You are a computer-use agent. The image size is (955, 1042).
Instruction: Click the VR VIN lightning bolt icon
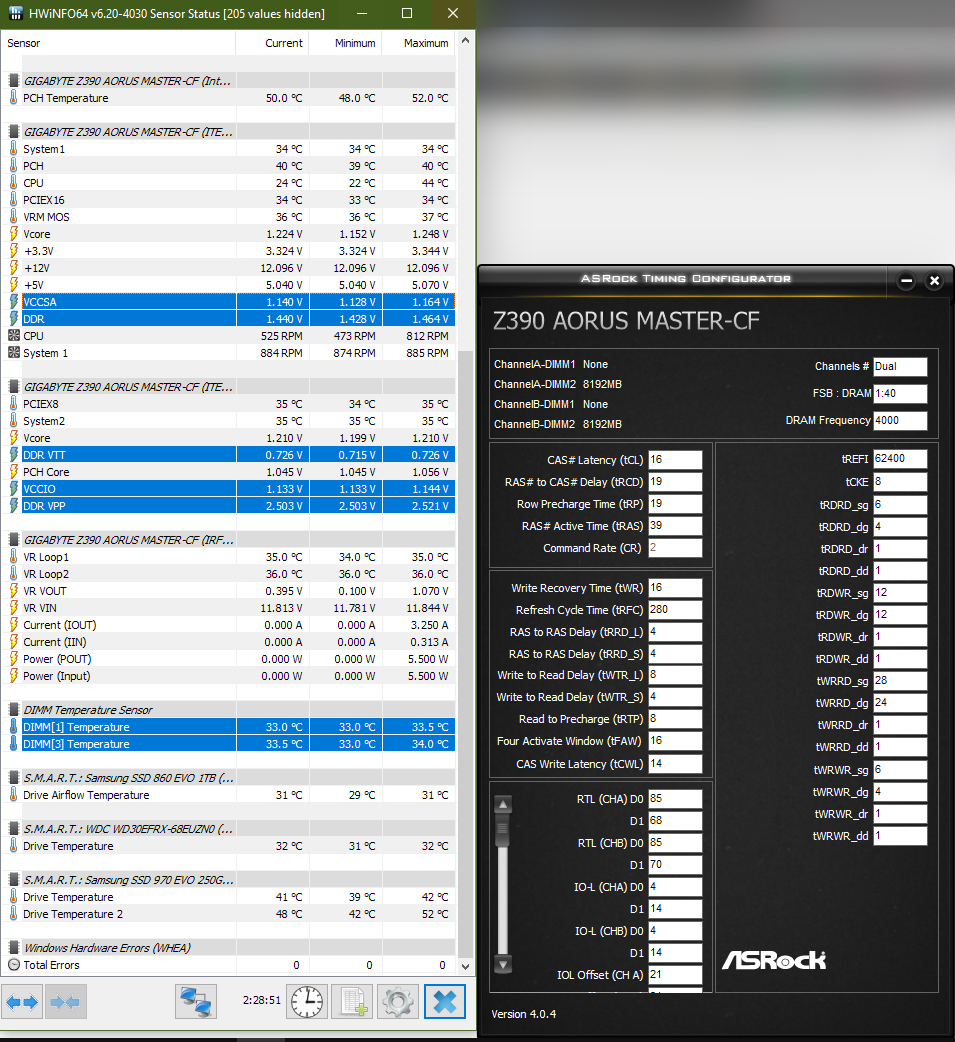[x=13, y=608]
